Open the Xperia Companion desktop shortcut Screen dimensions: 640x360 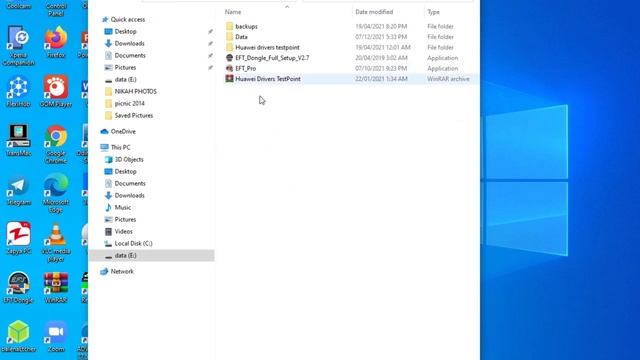coord(18,45)
